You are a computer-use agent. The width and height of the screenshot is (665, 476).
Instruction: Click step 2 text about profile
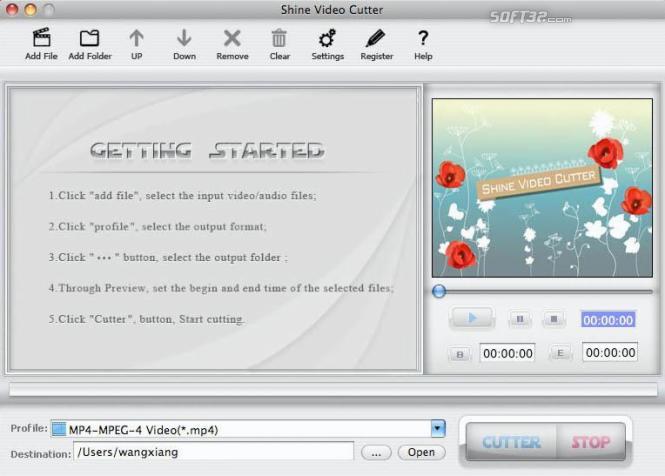click(157, 227)
